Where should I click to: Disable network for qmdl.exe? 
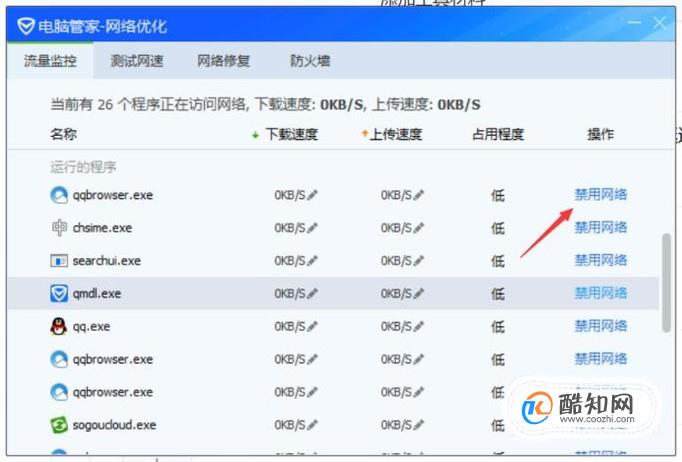[x=601, y=293]
